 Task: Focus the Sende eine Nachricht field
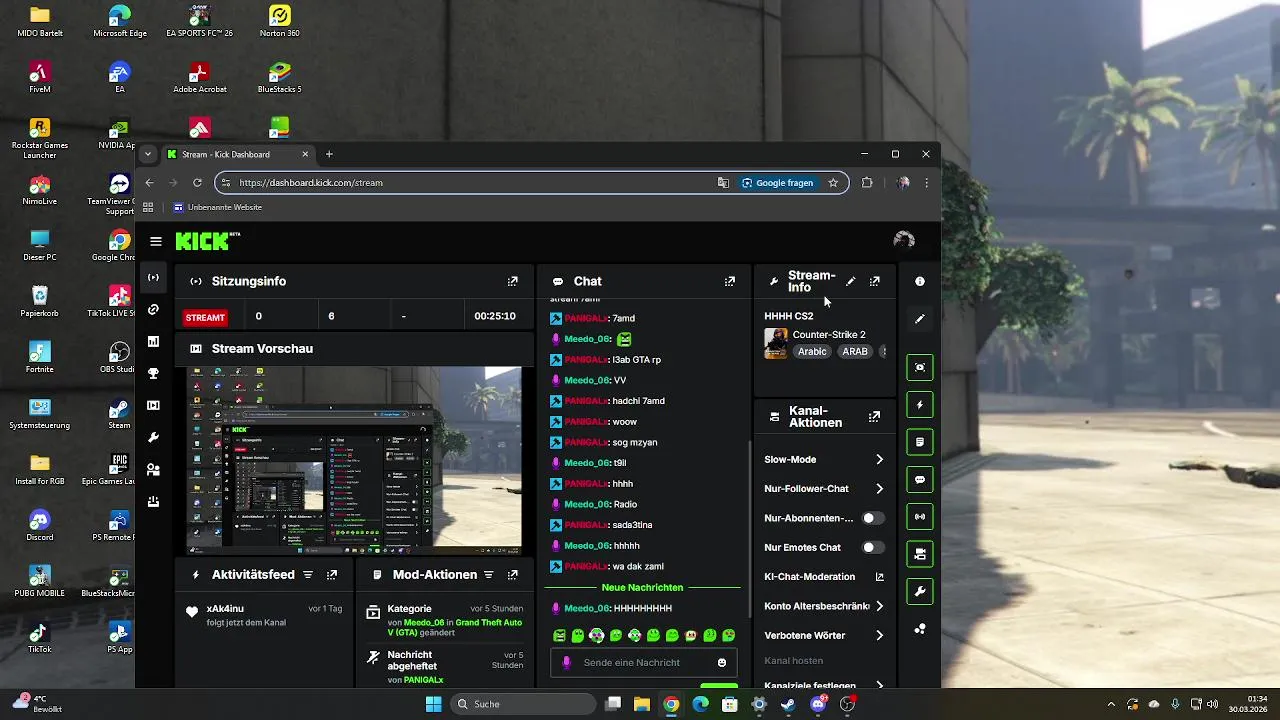(x=643, y=663)
